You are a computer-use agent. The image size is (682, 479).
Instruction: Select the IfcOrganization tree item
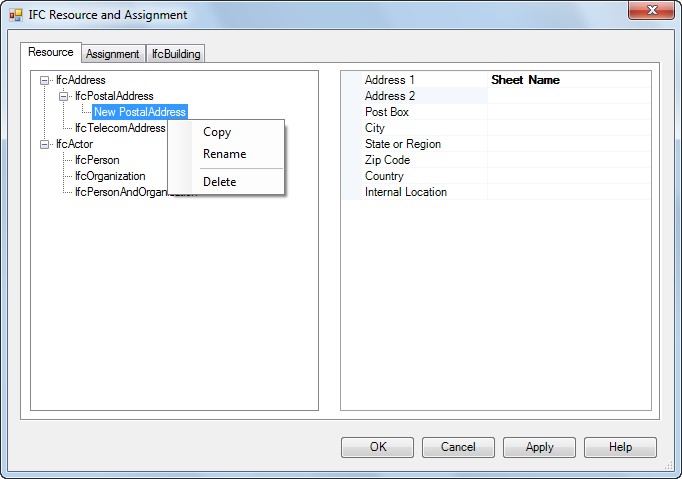110,176
